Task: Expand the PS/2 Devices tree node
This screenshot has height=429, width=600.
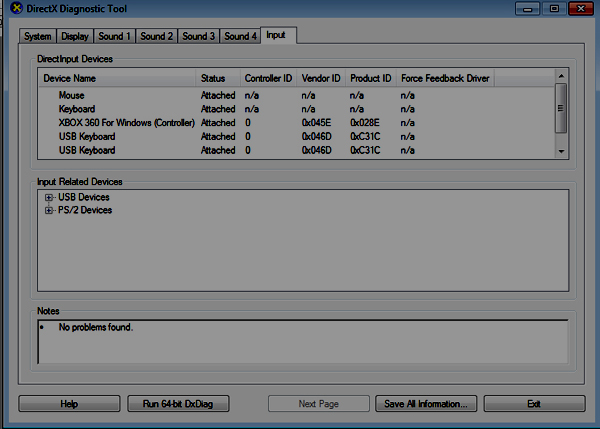Action: pyautogui.click(x=49, y=210)
